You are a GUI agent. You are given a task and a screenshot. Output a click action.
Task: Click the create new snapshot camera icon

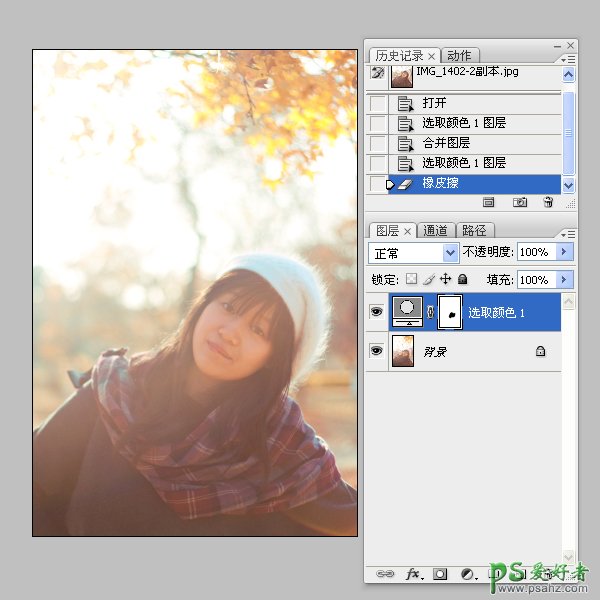[520, 202]
